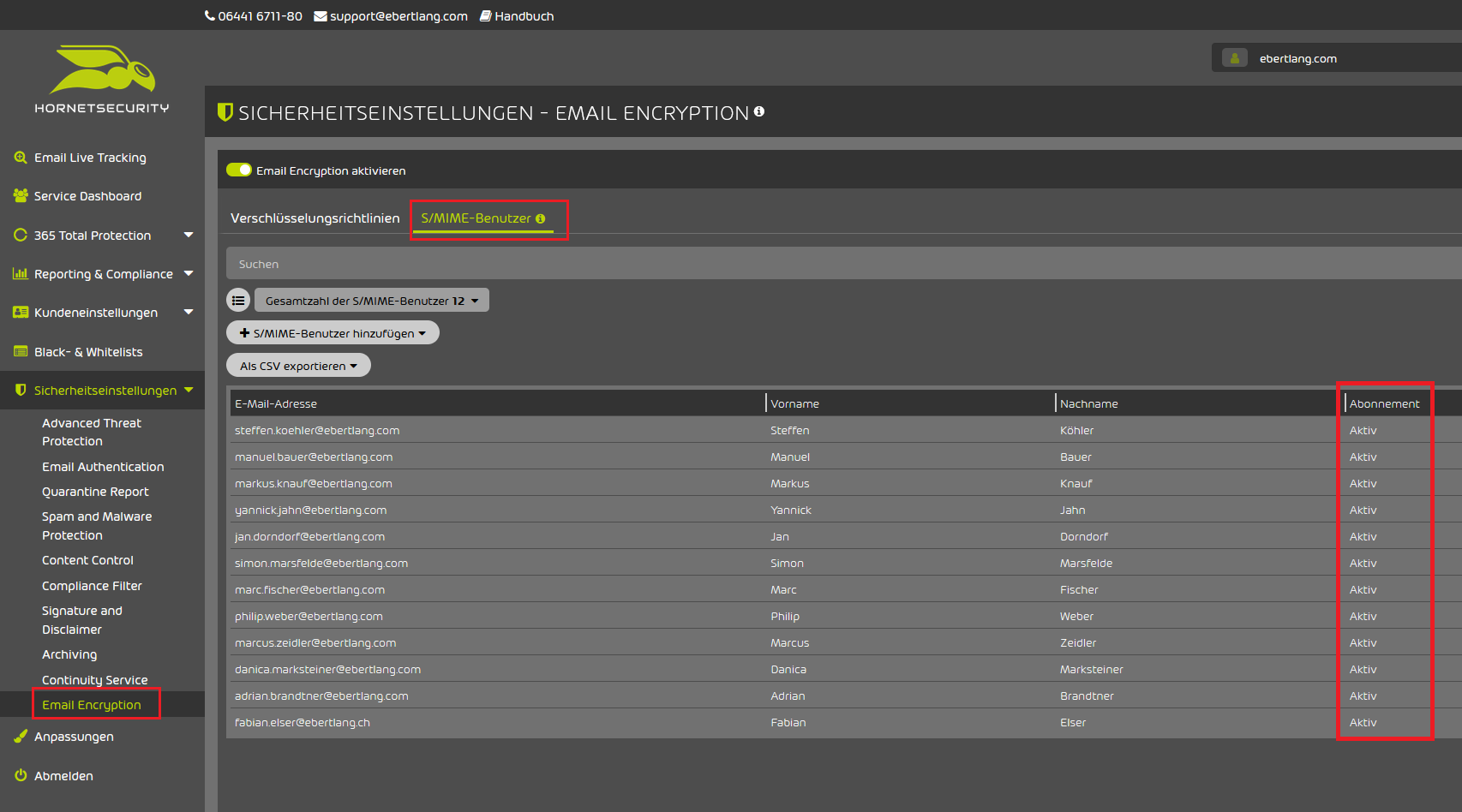The height and width of the screenshot is (812, 1462).
Task: Click the Service Dashboard people icon
Action: click(21, 195)
